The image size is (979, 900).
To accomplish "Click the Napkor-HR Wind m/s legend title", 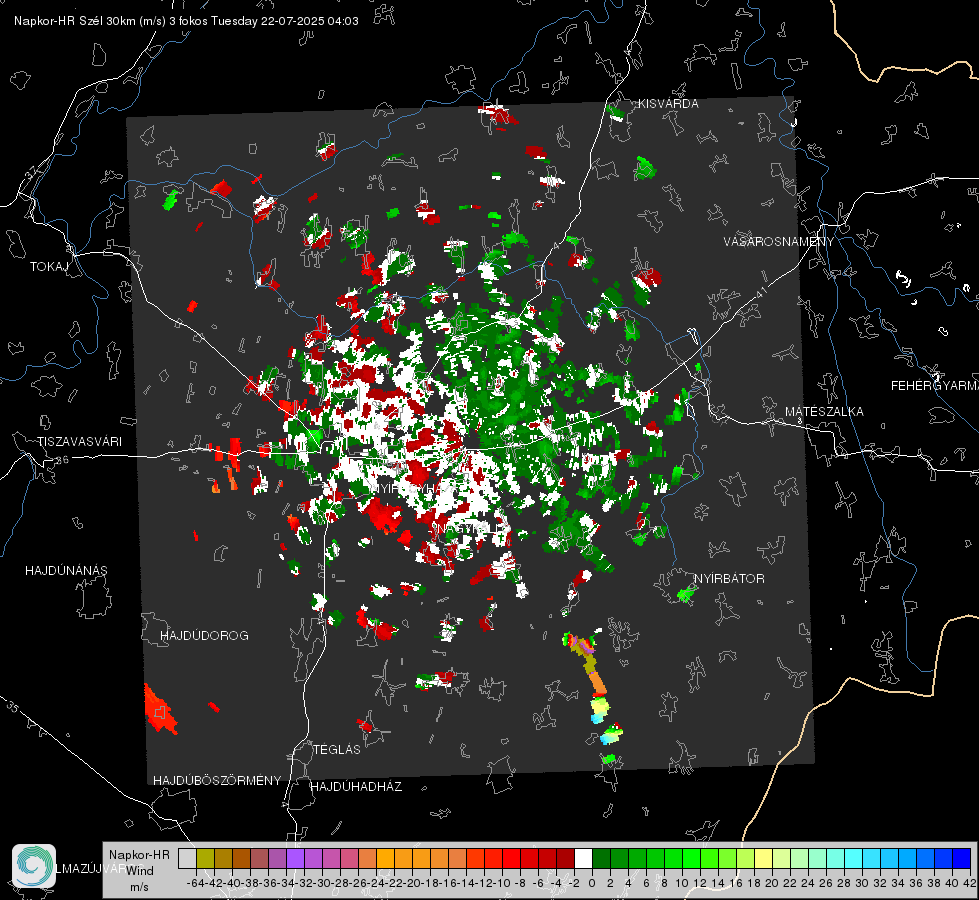I will click(x=139, y=871).
